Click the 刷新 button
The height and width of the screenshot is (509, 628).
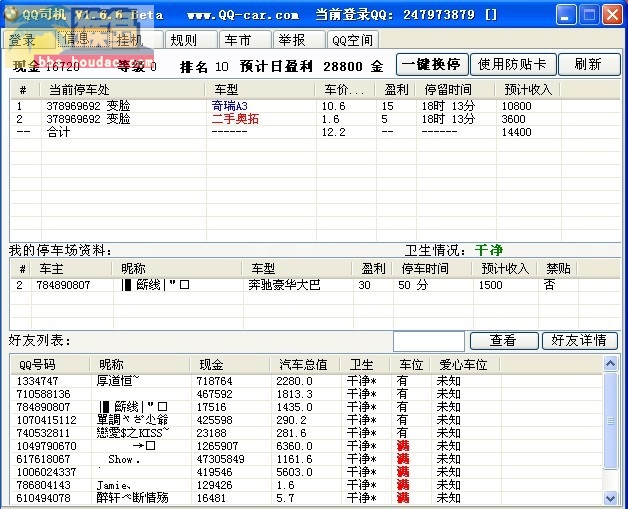(589, 64)
